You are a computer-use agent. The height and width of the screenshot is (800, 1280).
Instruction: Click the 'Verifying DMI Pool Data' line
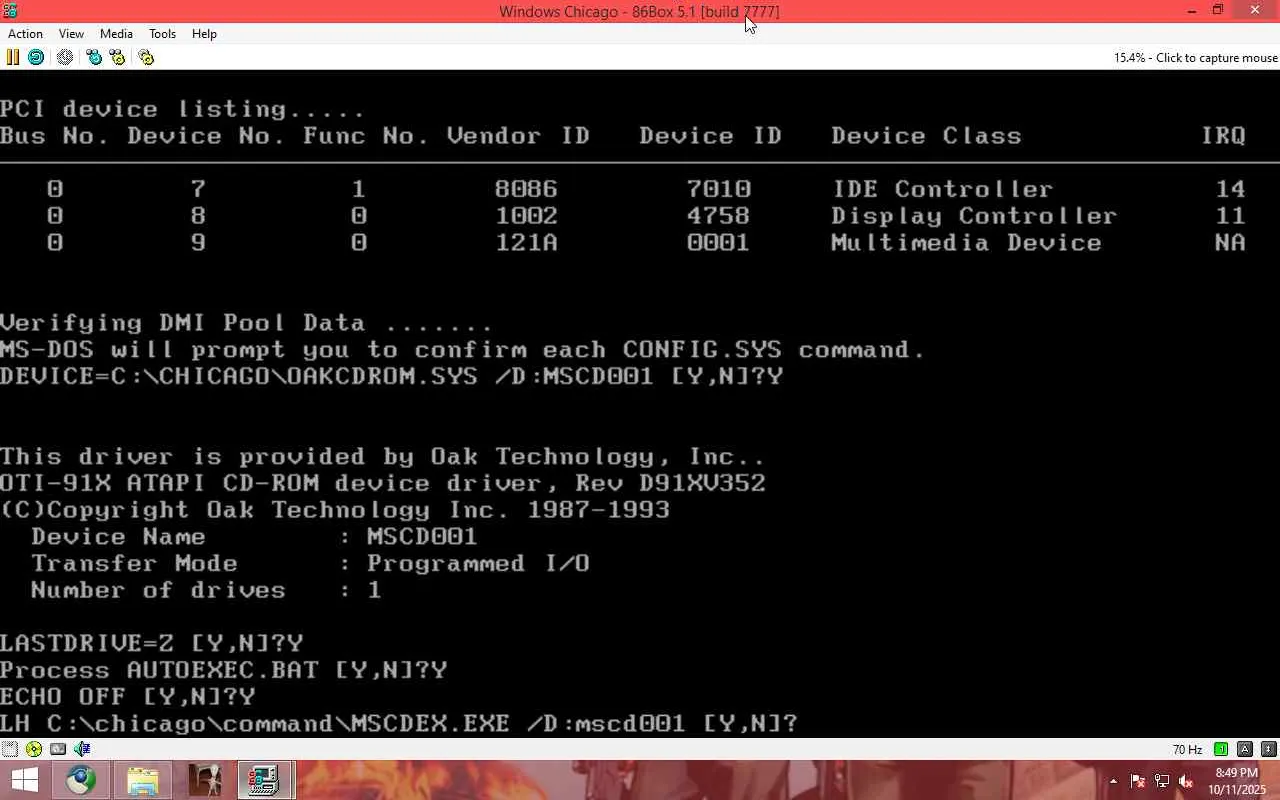(246, 323)
